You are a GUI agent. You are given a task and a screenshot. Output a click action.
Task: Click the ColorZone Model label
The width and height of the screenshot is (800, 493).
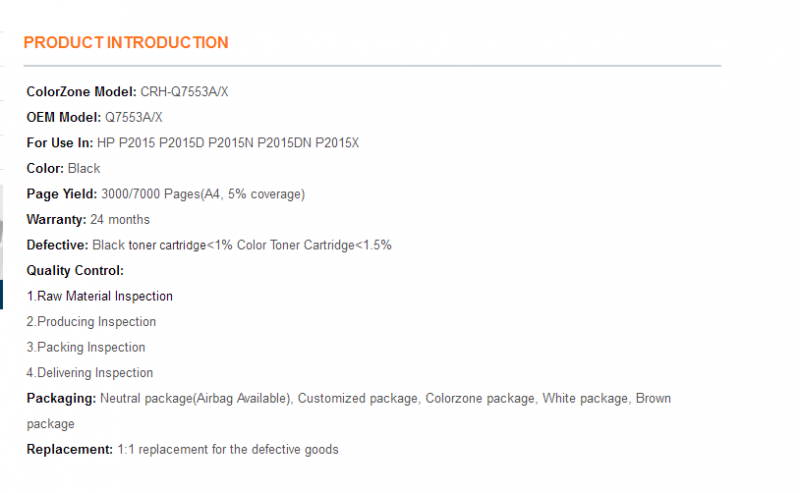coord(81,92)
